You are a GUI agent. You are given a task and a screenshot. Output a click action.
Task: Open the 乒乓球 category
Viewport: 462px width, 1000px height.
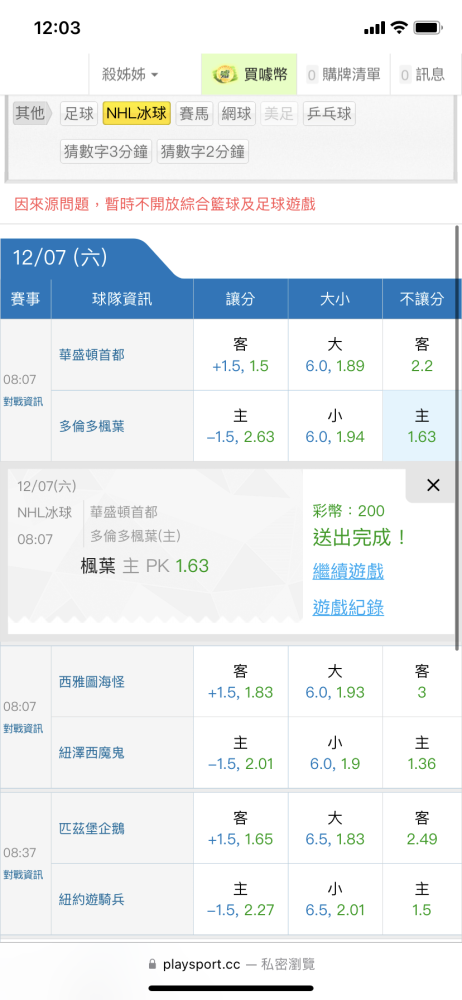click(x=329, y=114)
